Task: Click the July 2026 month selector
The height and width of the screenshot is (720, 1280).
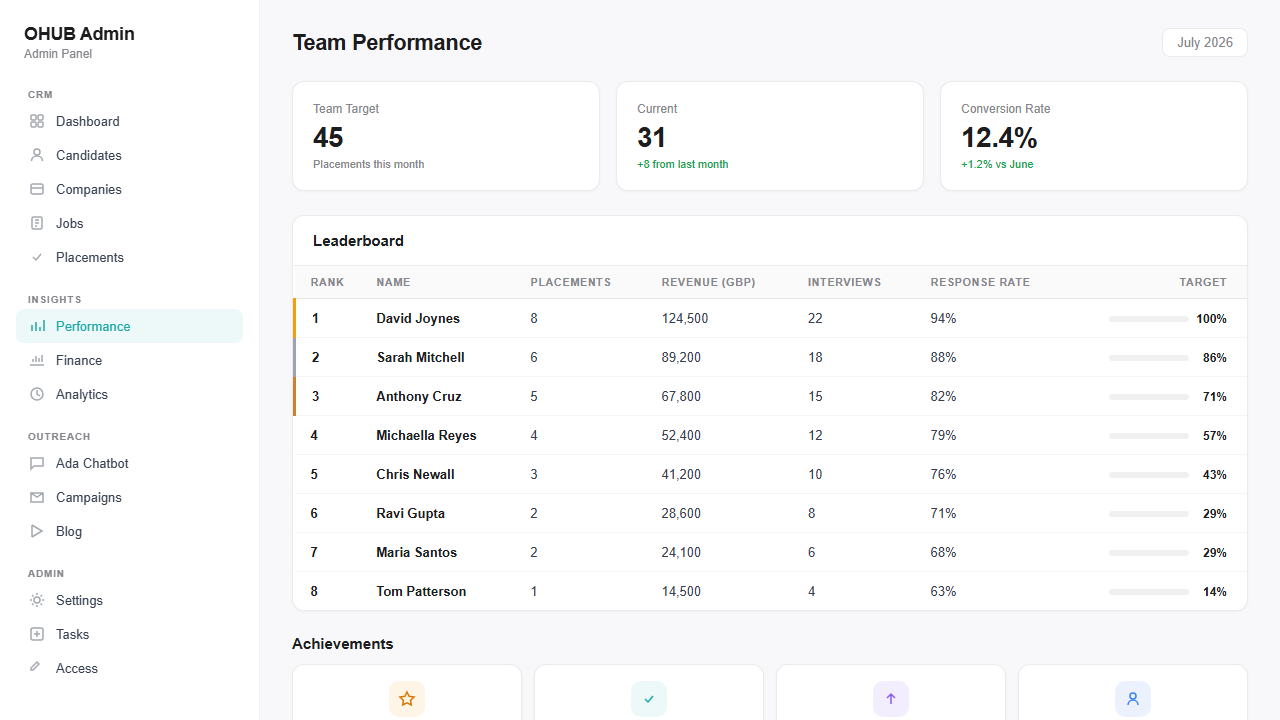Action: pyautogui.click(x=1205, y=42)
